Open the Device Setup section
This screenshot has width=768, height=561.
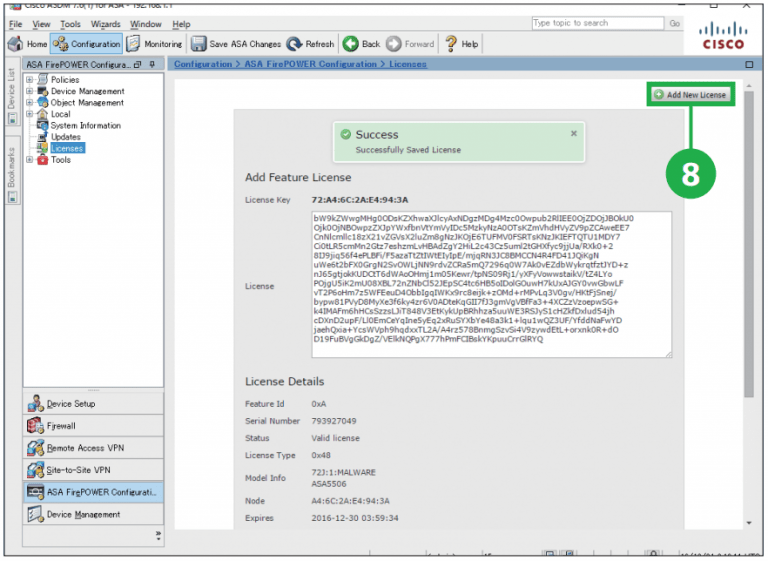(93, 404)
